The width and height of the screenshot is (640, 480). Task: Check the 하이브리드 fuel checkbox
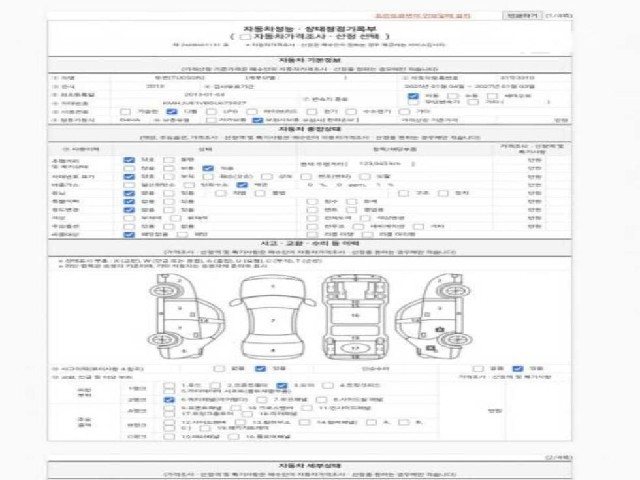tap(251, 111)
